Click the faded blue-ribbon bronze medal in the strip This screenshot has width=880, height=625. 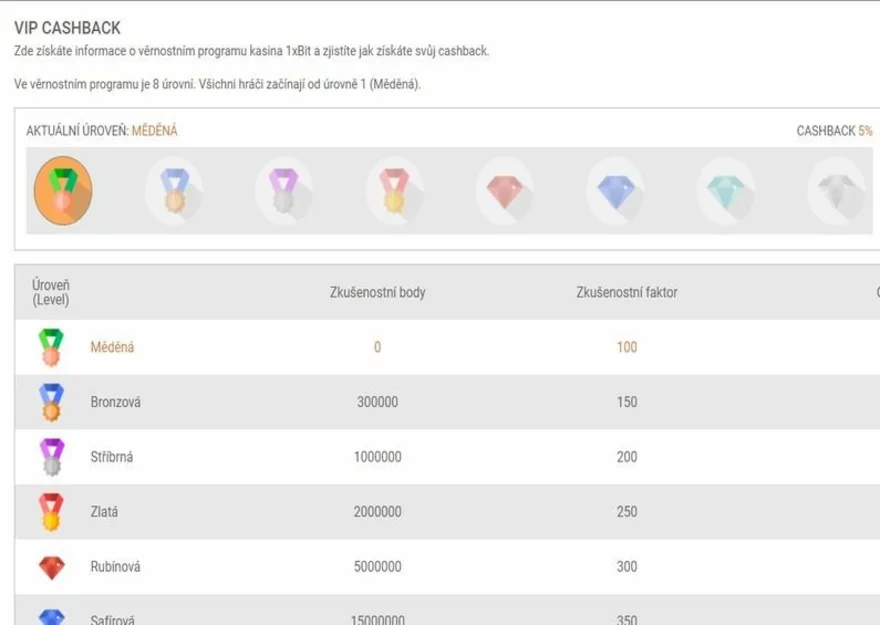(172, 190)
